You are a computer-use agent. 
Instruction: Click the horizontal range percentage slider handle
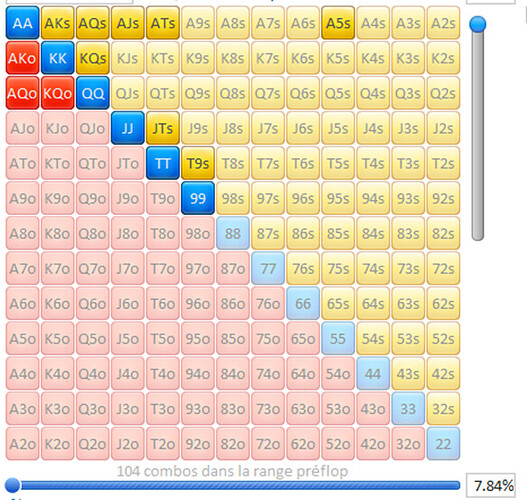point(13,485)
